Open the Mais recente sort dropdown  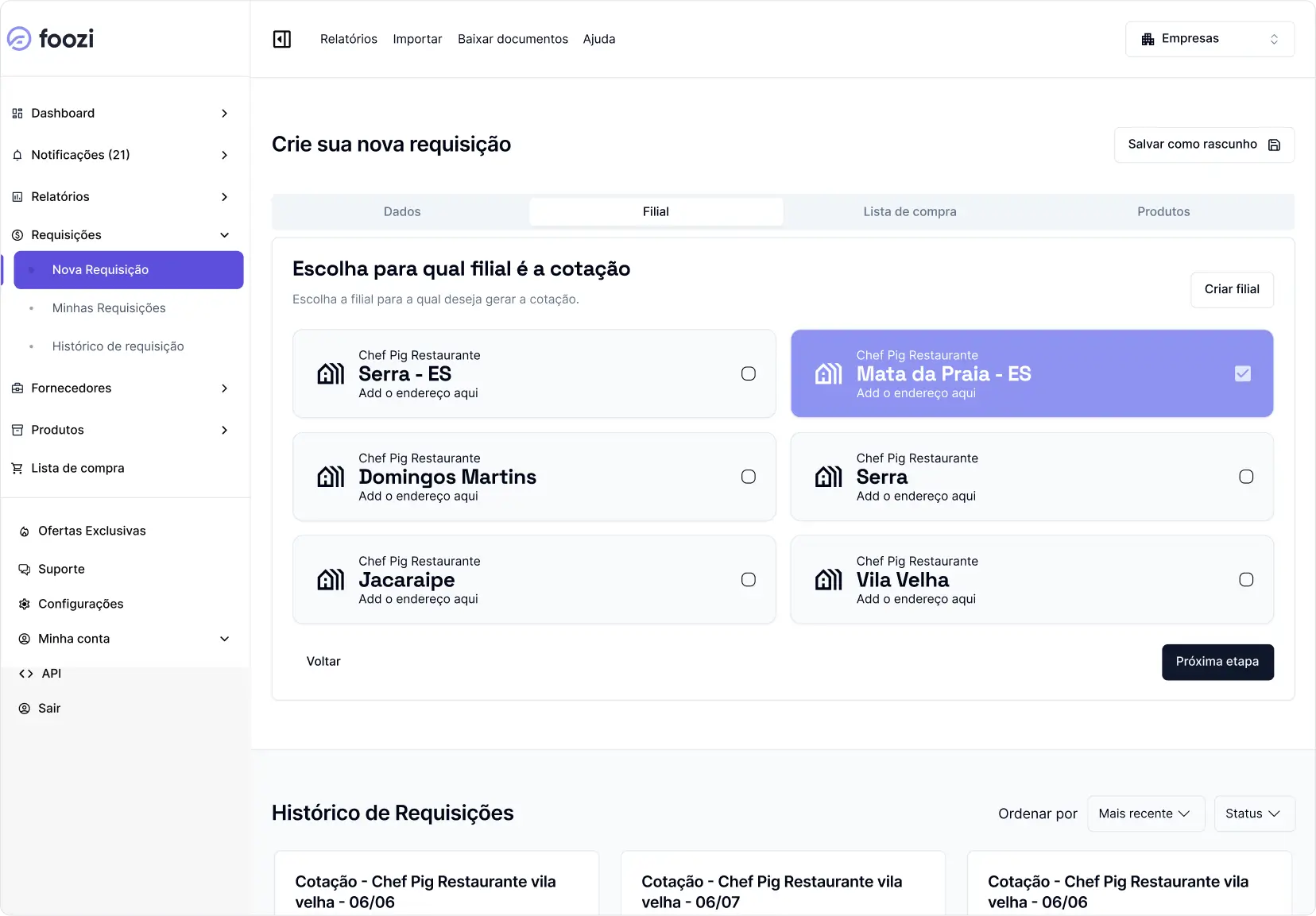click(x=1145, y=814)
